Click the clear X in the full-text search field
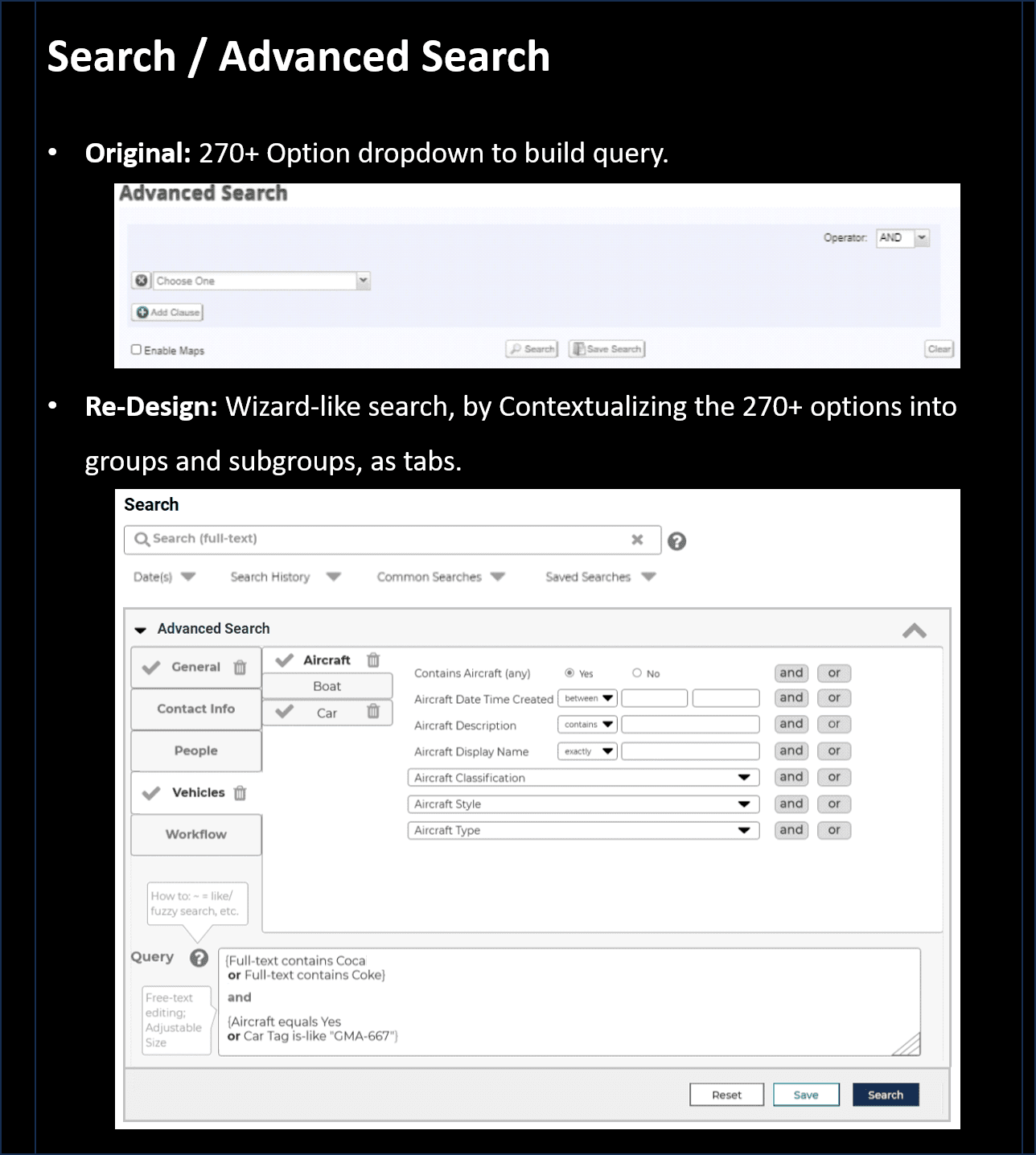Viewport: 1036px width, 1155px height. coord(637,540)
